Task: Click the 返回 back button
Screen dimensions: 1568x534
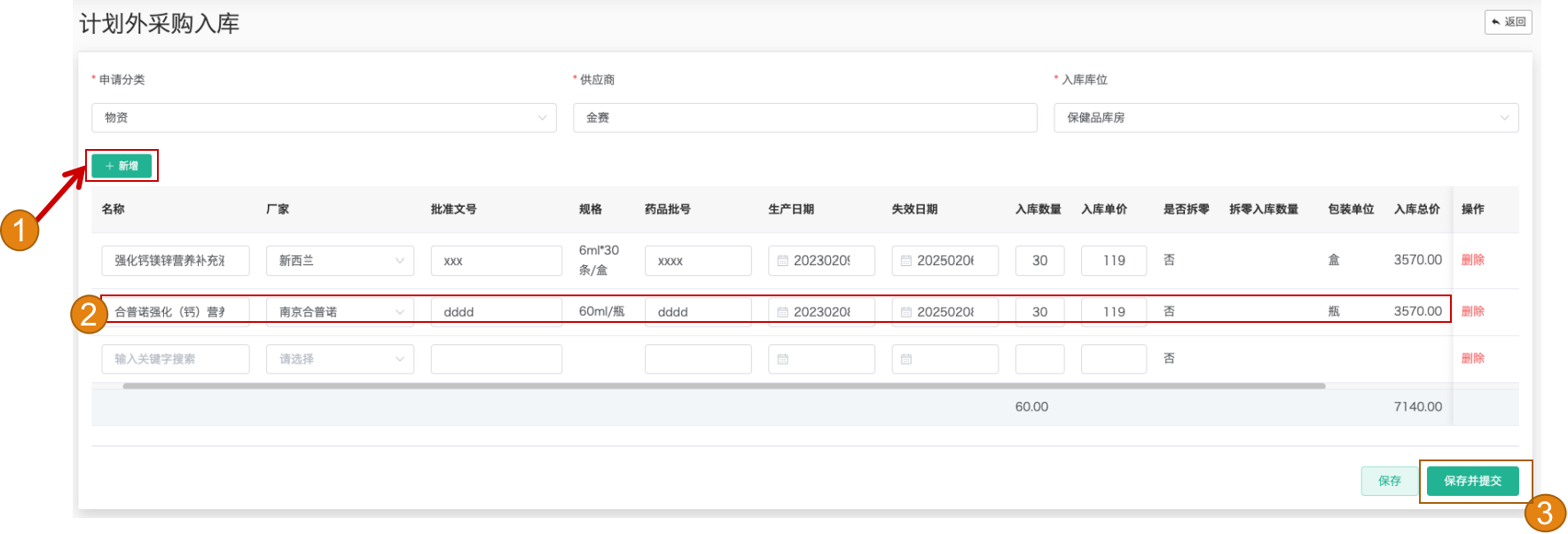Action: tap(1508, 22)
